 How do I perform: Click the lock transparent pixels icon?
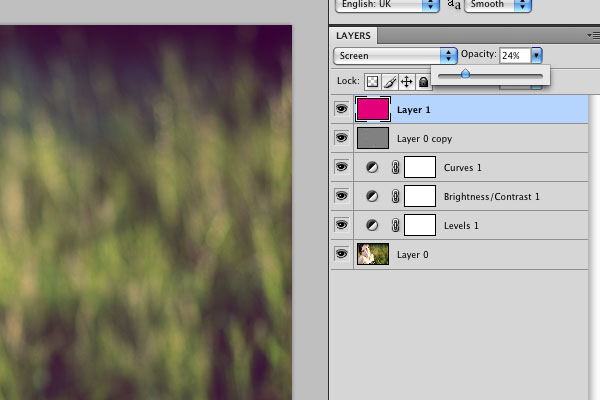pyautogui.click(x=372, y=81)
